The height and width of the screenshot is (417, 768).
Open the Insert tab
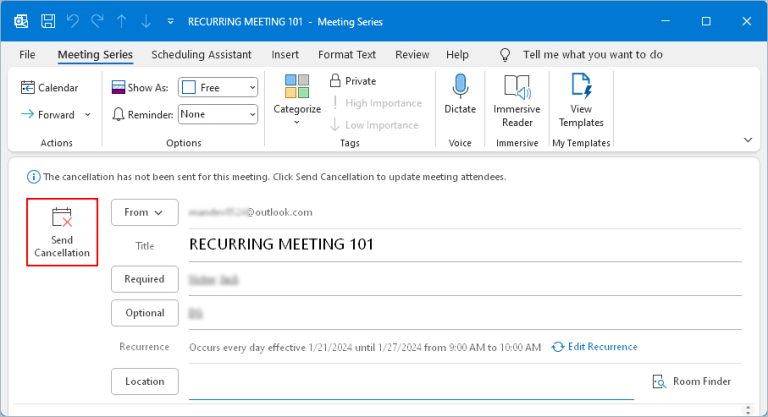click(x=285, y=54)
